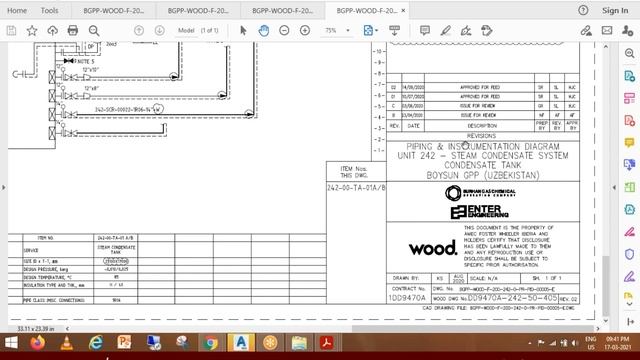Image resolution: width=640 pixels, height=360 pixels.
Task: Switch to AutoCAD in the taskbar
Action: 241,343
